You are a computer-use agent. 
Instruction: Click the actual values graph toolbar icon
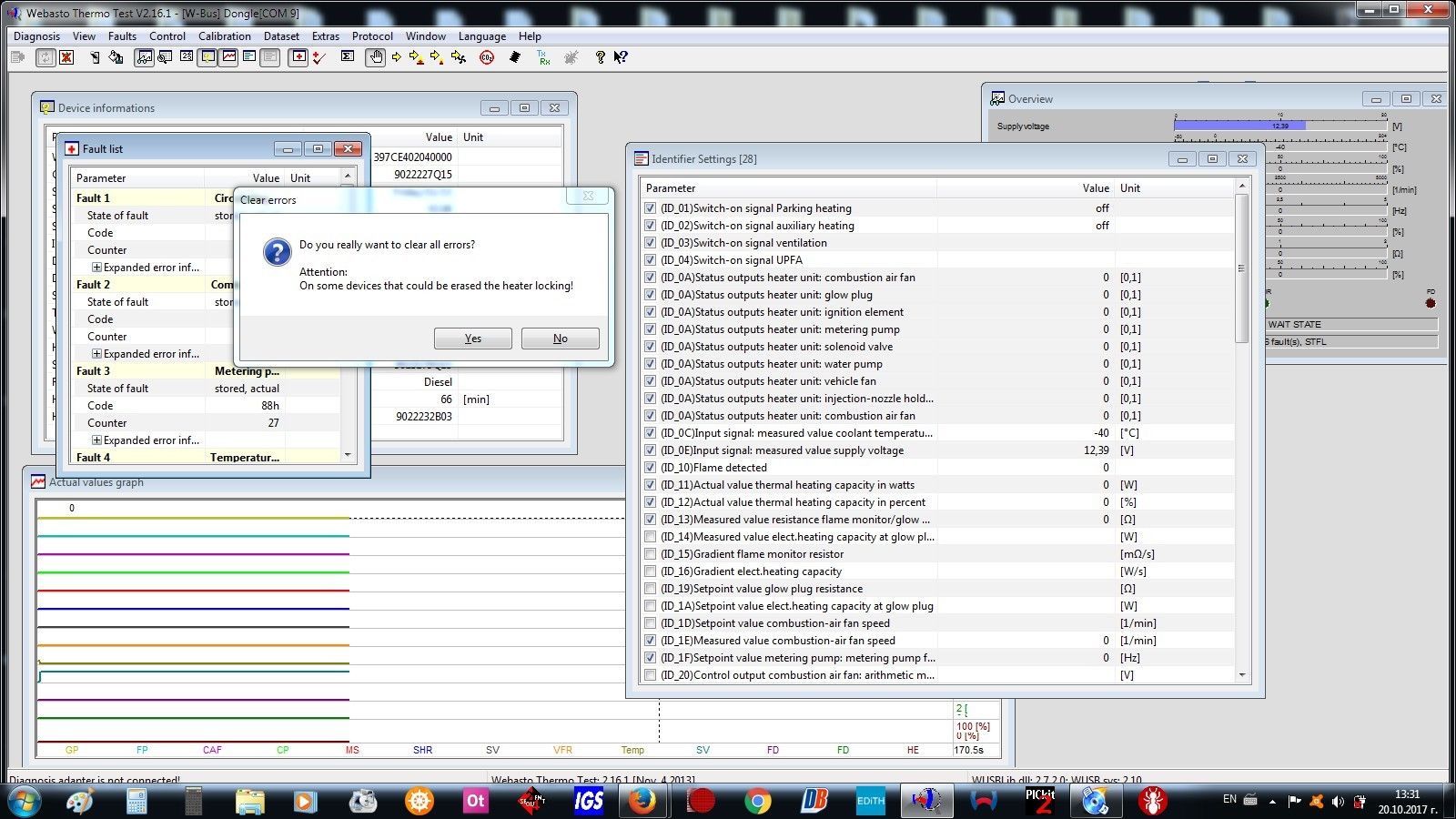(228, 57)
